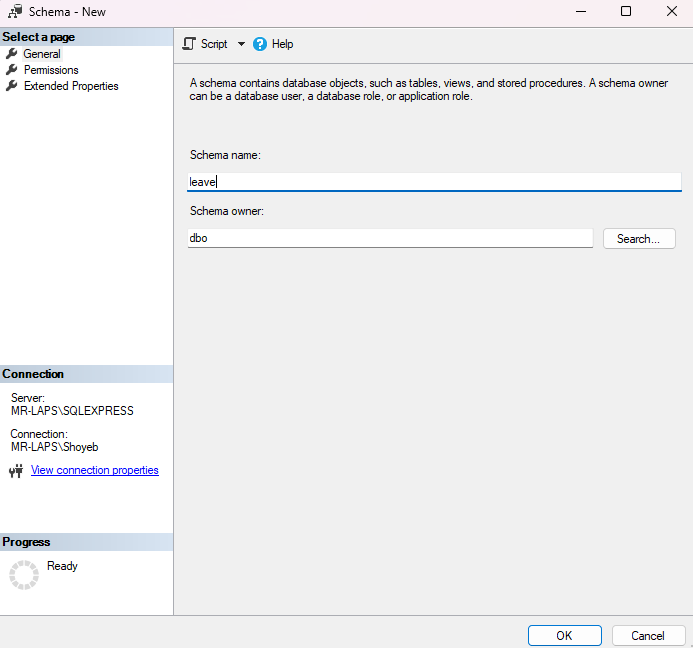Click the plug icon beside connection properties link
Image resolution: width=693 pixels, height=648 pixels.
pyautogui.click(x=16, y=471)
